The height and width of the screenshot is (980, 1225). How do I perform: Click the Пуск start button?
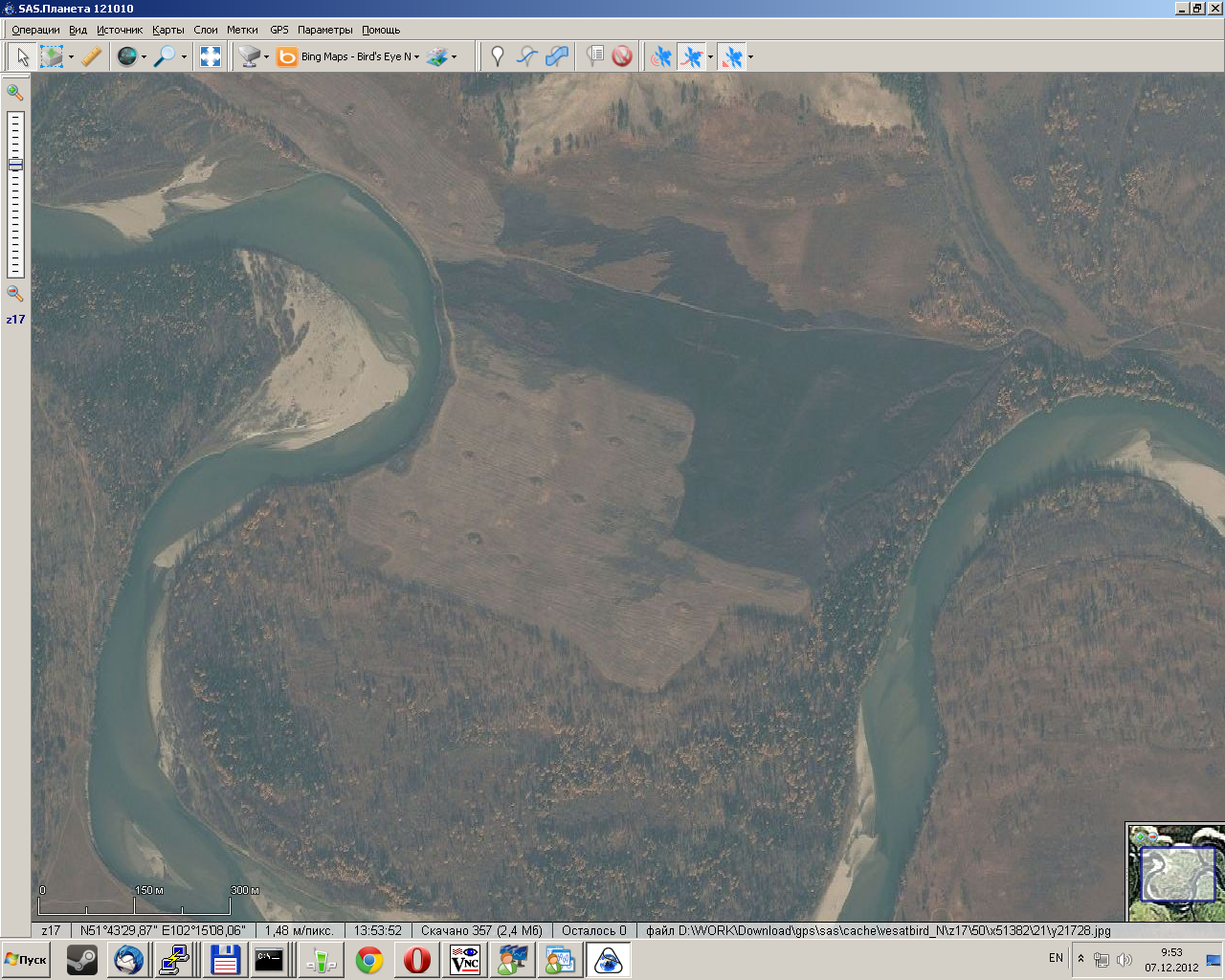pos(27,959)
